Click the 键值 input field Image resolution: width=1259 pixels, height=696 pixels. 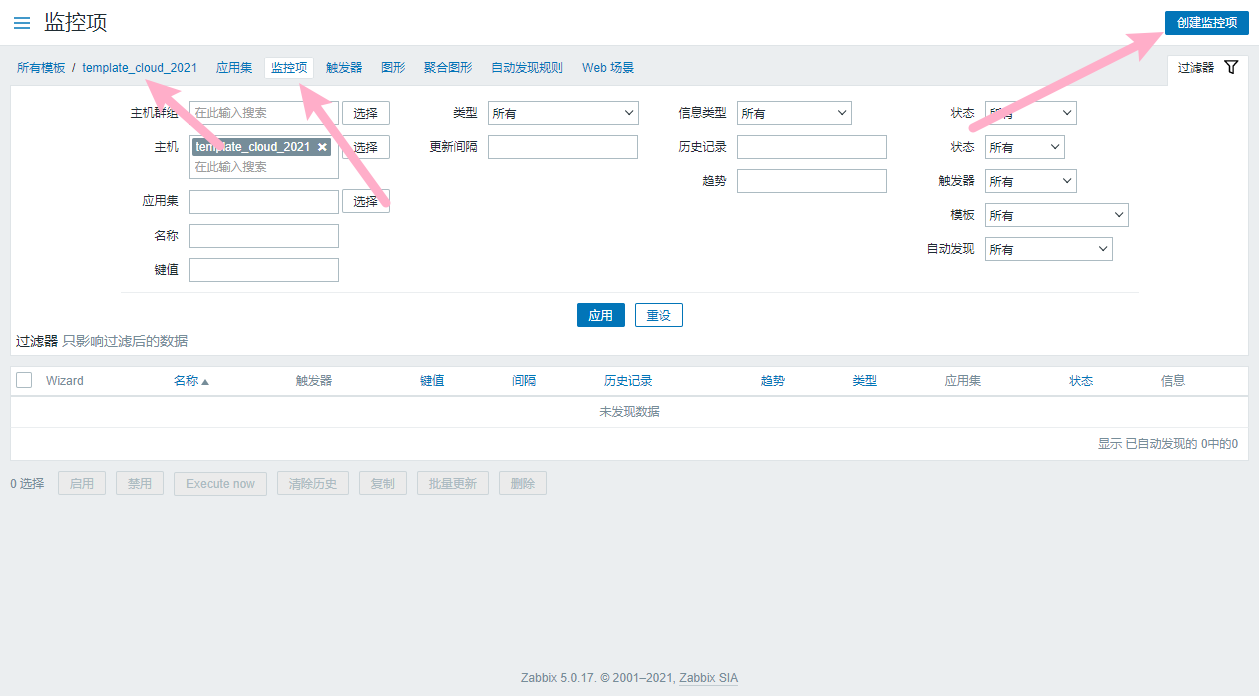coord(264,270)
